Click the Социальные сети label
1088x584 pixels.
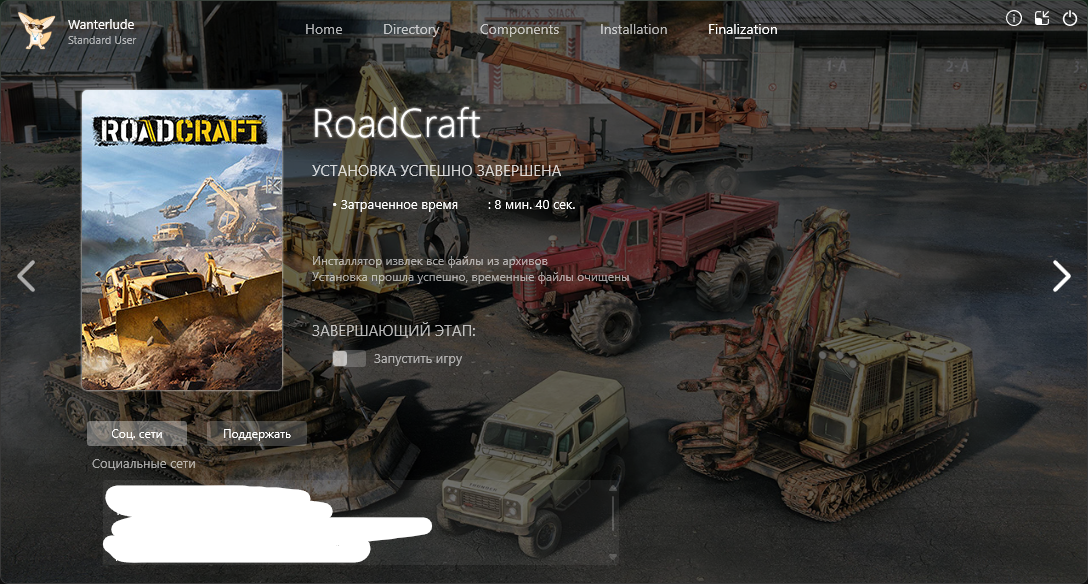coord(144,463)
